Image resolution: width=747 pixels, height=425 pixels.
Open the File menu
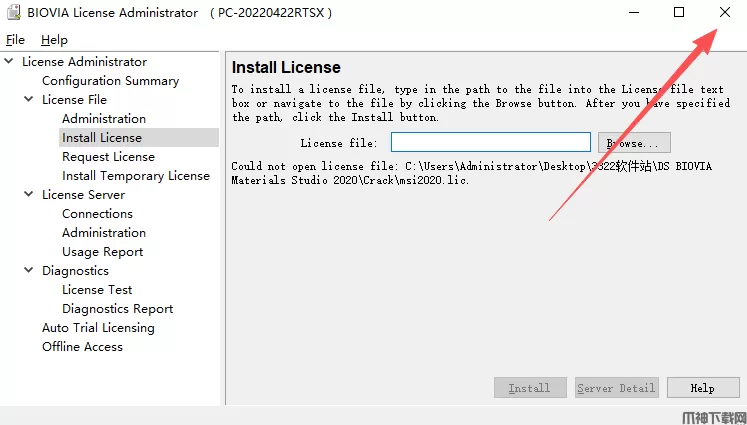click(15, 40)
